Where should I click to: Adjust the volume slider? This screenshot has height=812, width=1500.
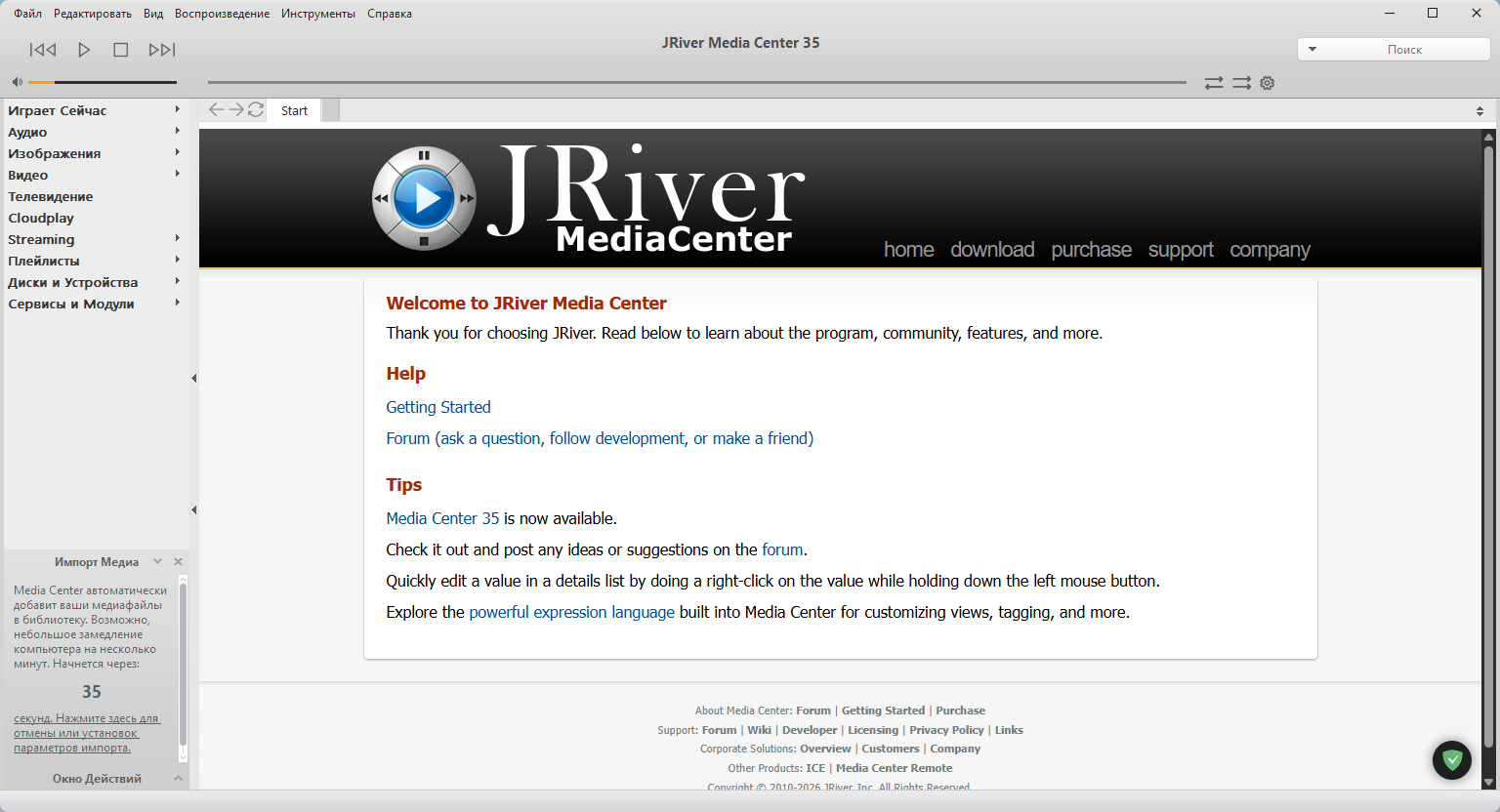pyautogui.click(x=103, y=82)
